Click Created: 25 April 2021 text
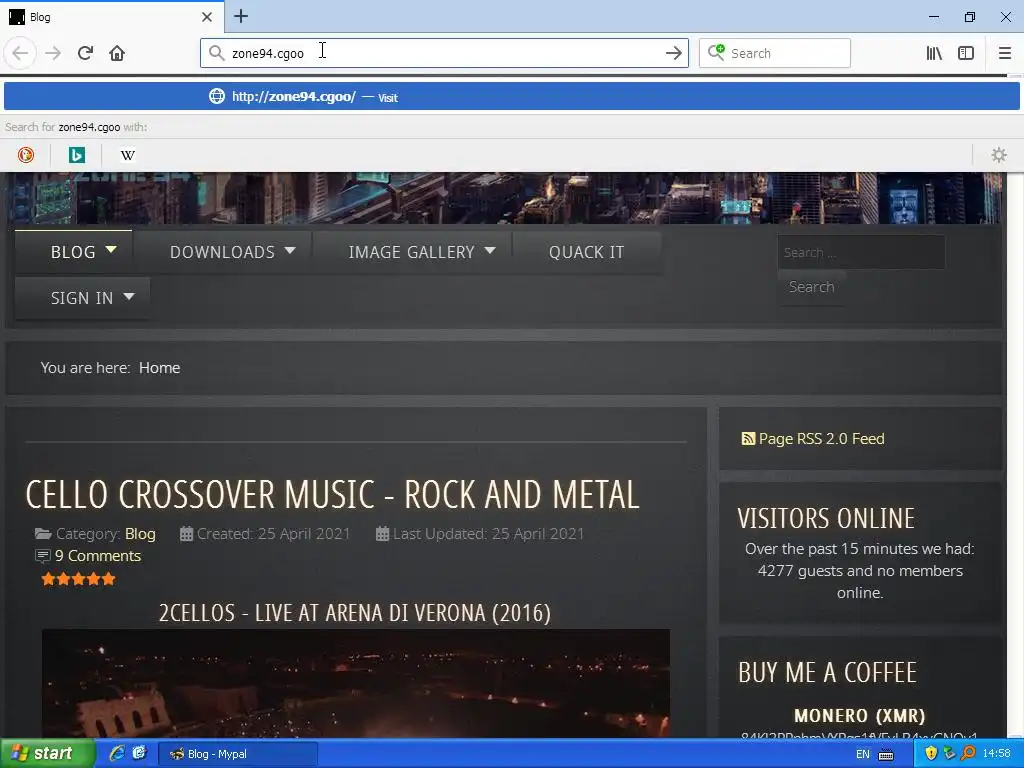Viewport: 1024px width, 768px height. pos(274,534)
